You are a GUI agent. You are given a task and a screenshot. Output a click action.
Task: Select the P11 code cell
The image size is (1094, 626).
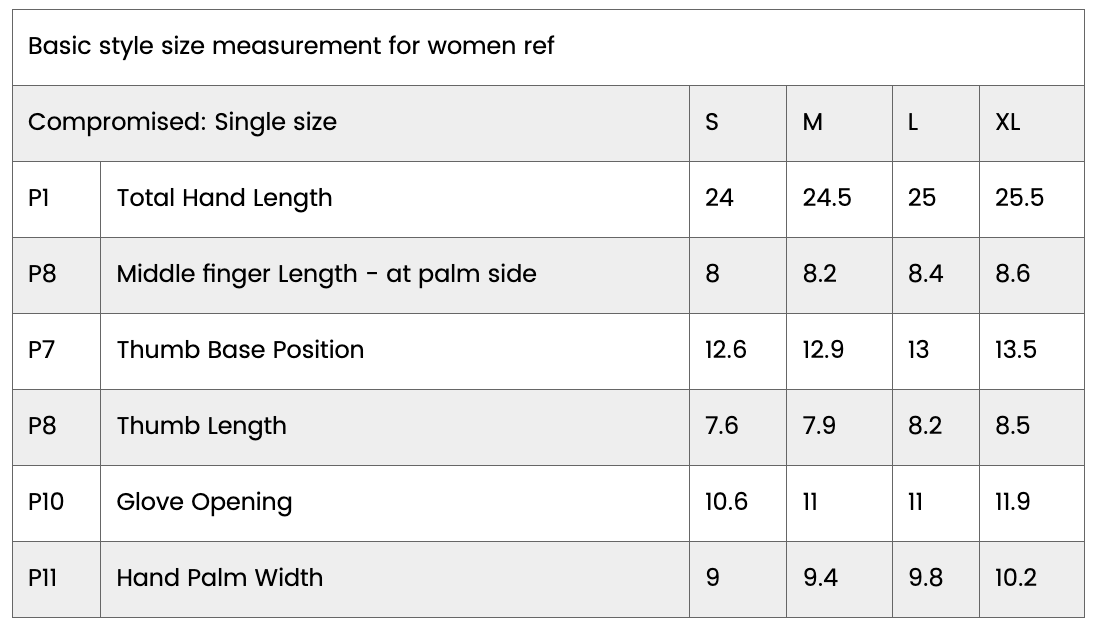43,578
